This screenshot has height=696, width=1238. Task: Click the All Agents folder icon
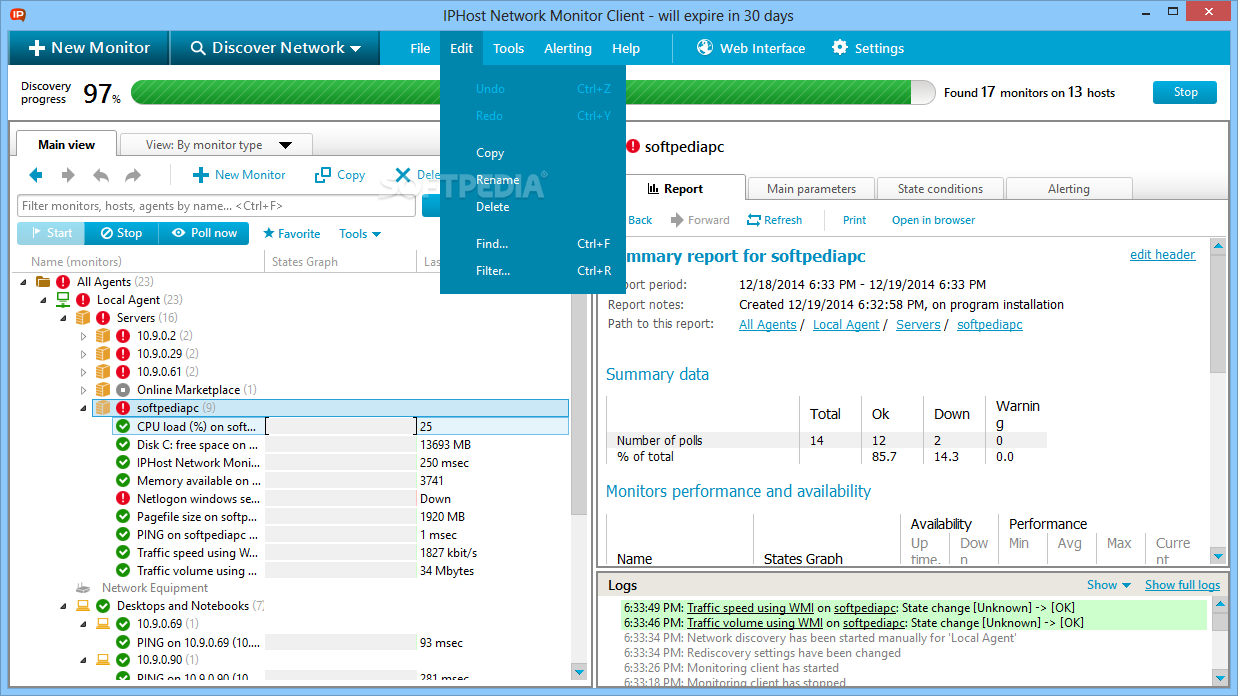pyautogui.click(x=43, y=282)
